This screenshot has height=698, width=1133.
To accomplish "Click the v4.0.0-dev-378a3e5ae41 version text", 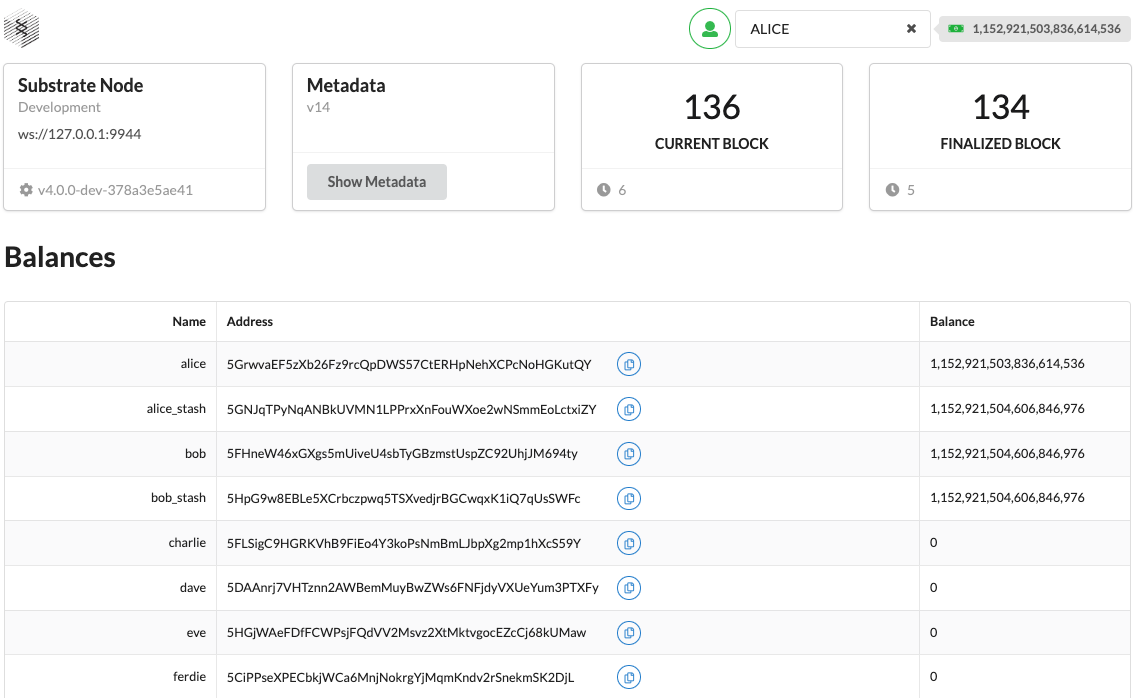I will (x=116, y=190).
